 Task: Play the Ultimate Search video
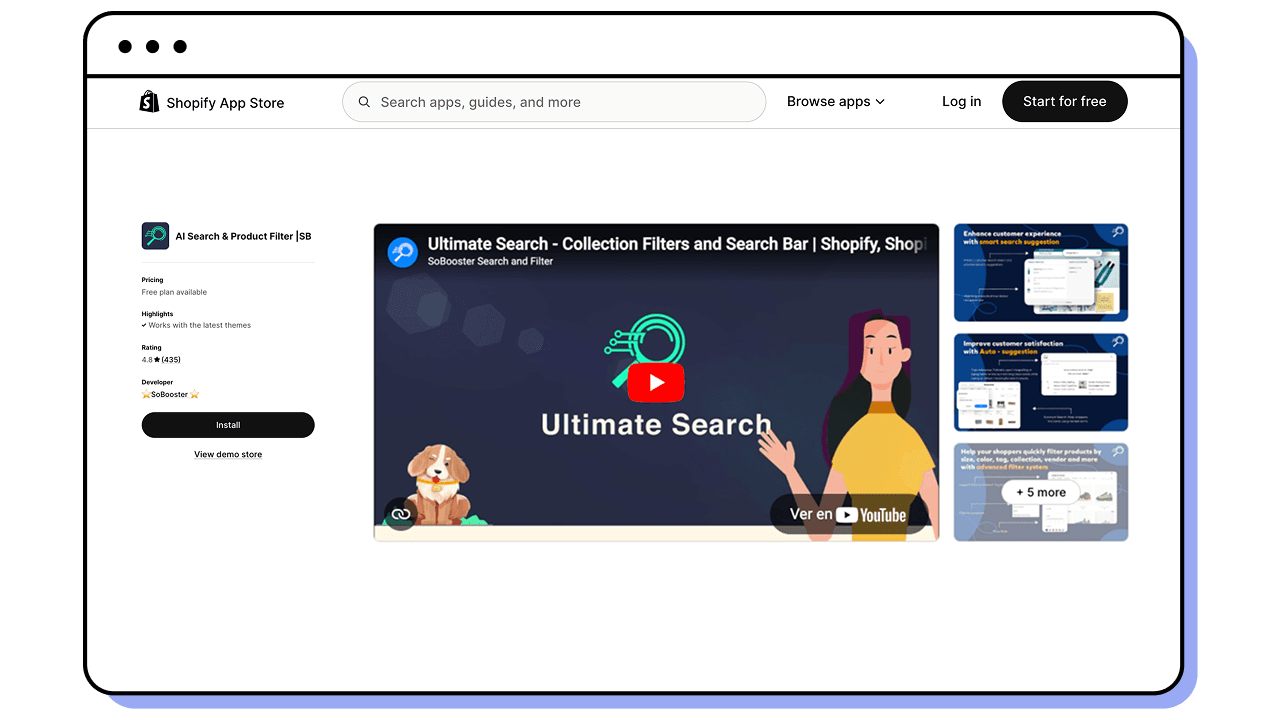click(656, 382)
